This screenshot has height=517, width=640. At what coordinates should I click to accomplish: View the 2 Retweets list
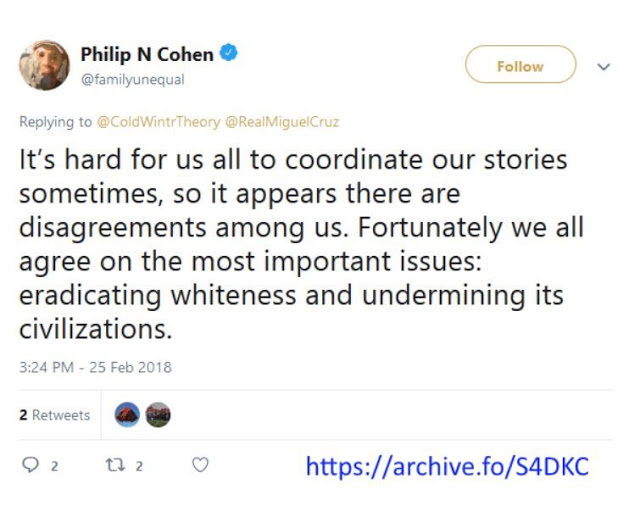click(55, 415)
